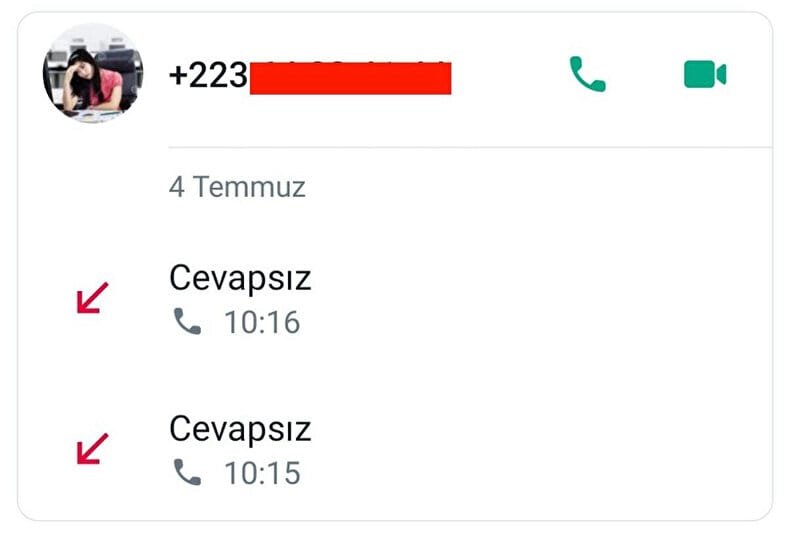Tap the gray phone icon next to 10:15

187,472
